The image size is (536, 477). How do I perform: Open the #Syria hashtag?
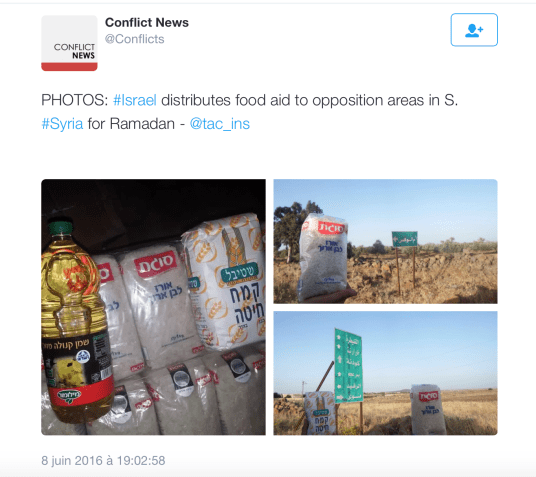pos(62,124)
